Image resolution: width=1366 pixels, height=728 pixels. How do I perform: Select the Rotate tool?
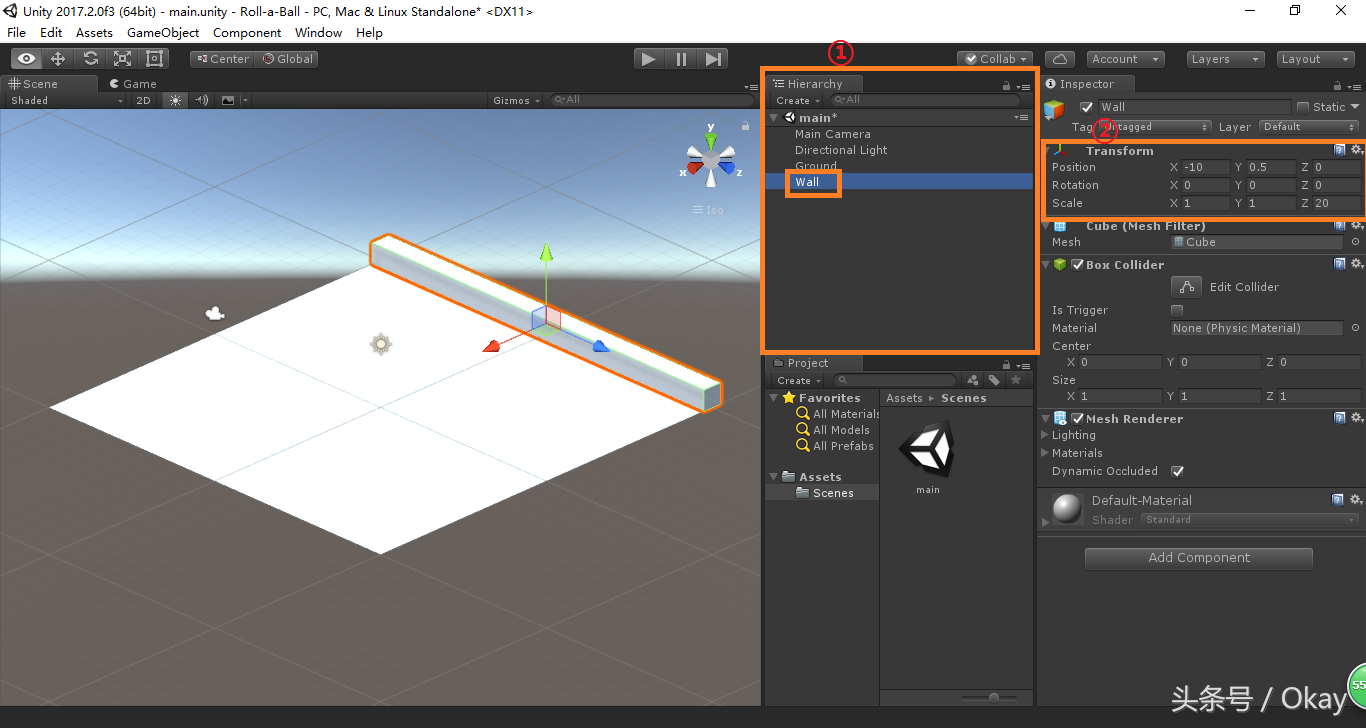pos(90,59)
